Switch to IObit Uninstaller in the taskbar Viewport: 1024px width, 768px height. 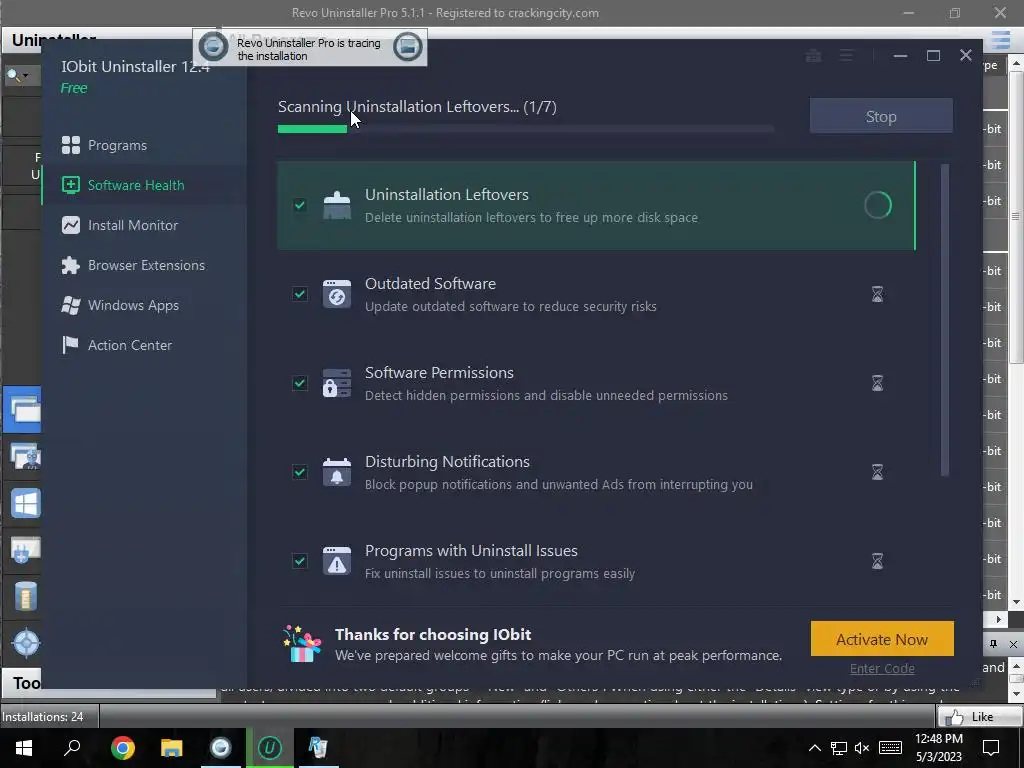click(x=270, y=747)
